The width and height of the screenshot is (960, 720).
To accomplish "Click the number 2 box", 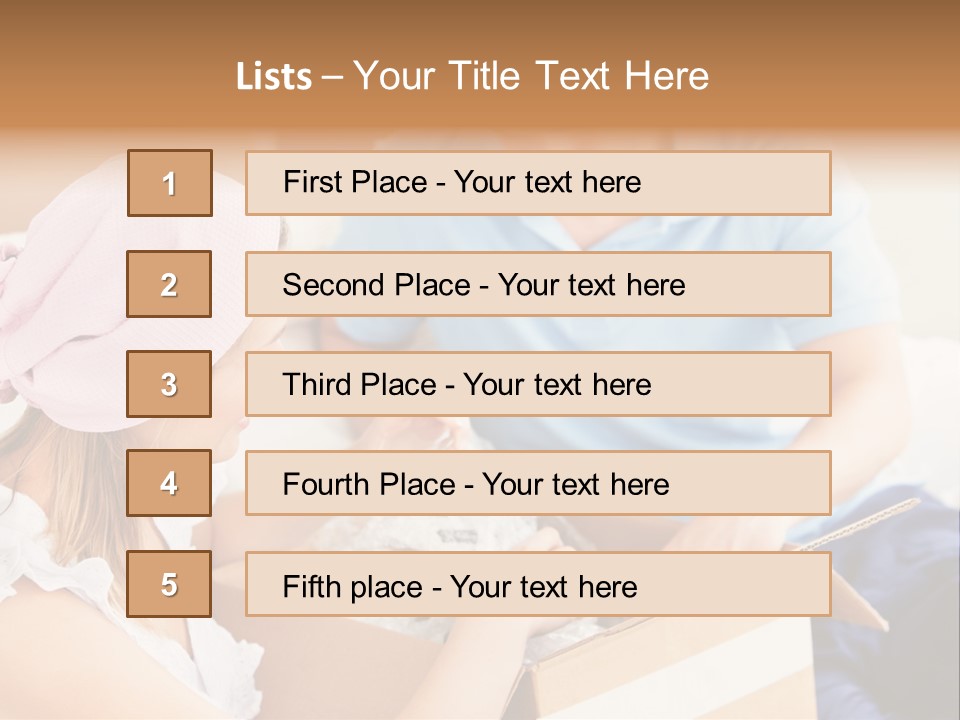I will 169,284.
